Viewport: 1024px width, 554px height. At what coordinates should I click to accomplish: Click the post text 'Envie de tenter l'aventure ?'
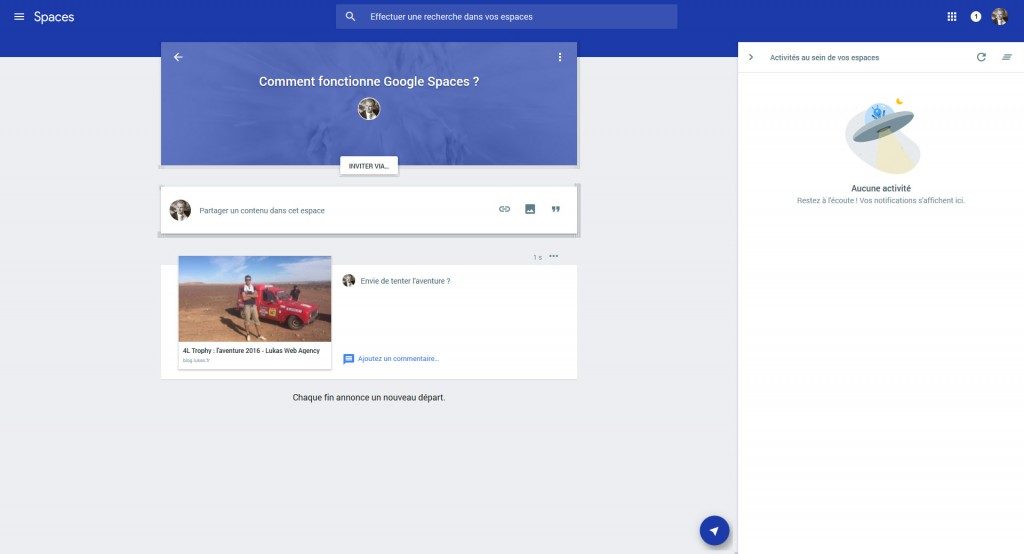tap(405, 281)
